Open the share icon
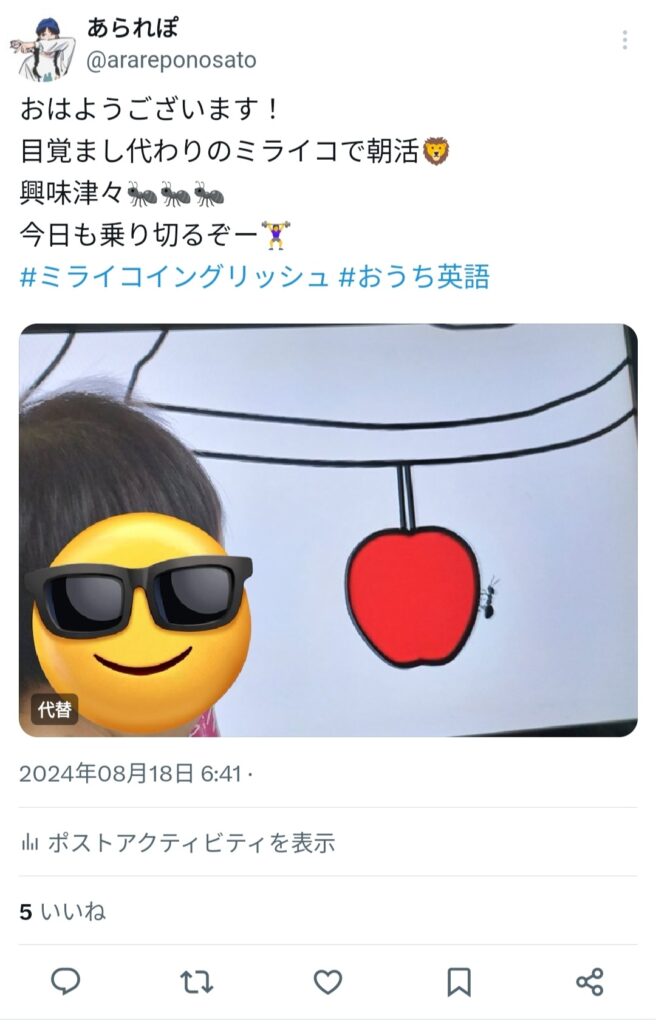656x1024 pixels. (589, 982)
